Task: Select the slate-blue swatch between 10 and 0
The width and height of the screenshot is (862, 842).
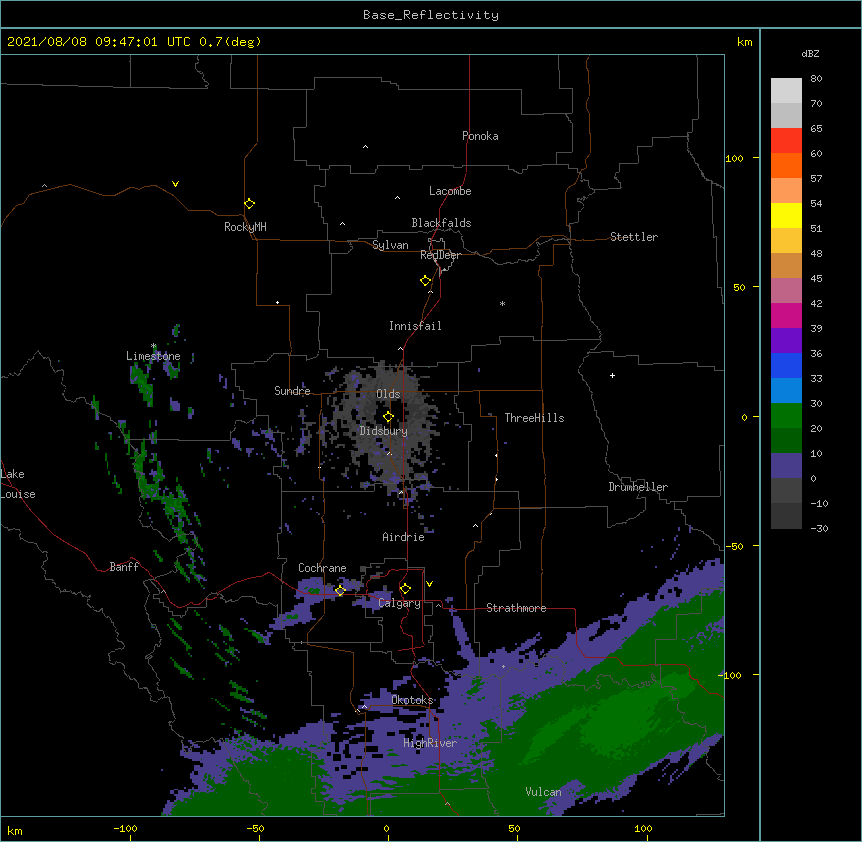Action: click(786, 466)
